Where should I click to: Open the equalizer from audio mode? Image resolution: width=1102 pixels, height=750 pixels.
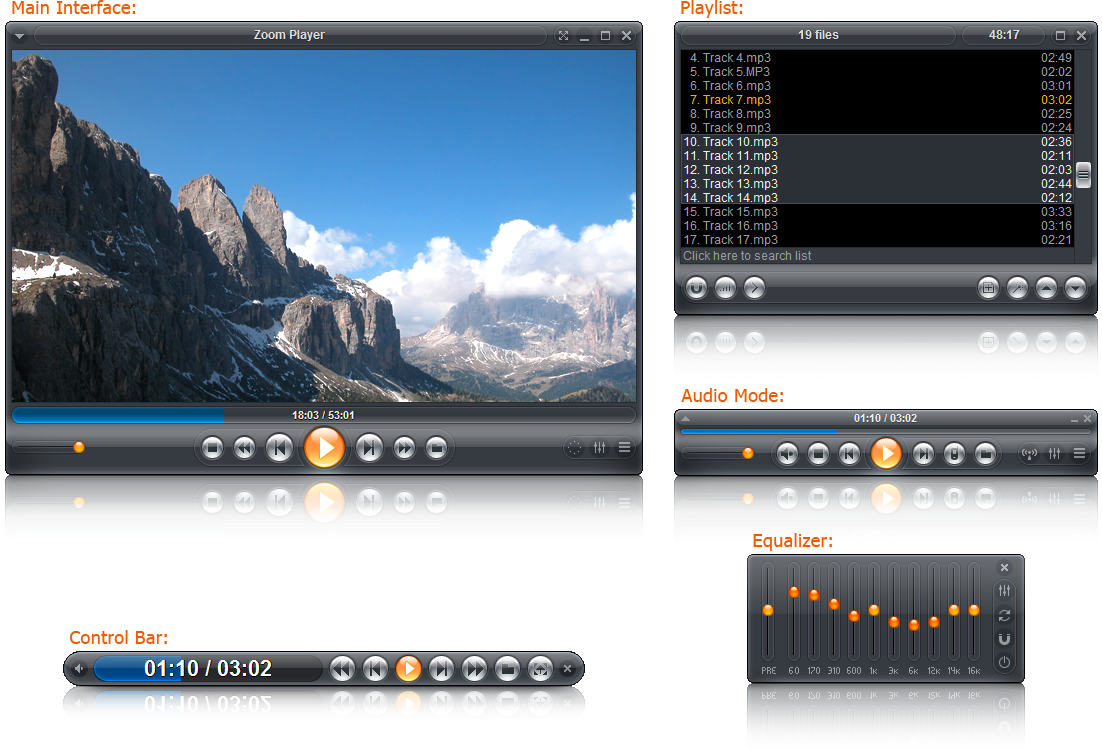tap(1054, 454)
